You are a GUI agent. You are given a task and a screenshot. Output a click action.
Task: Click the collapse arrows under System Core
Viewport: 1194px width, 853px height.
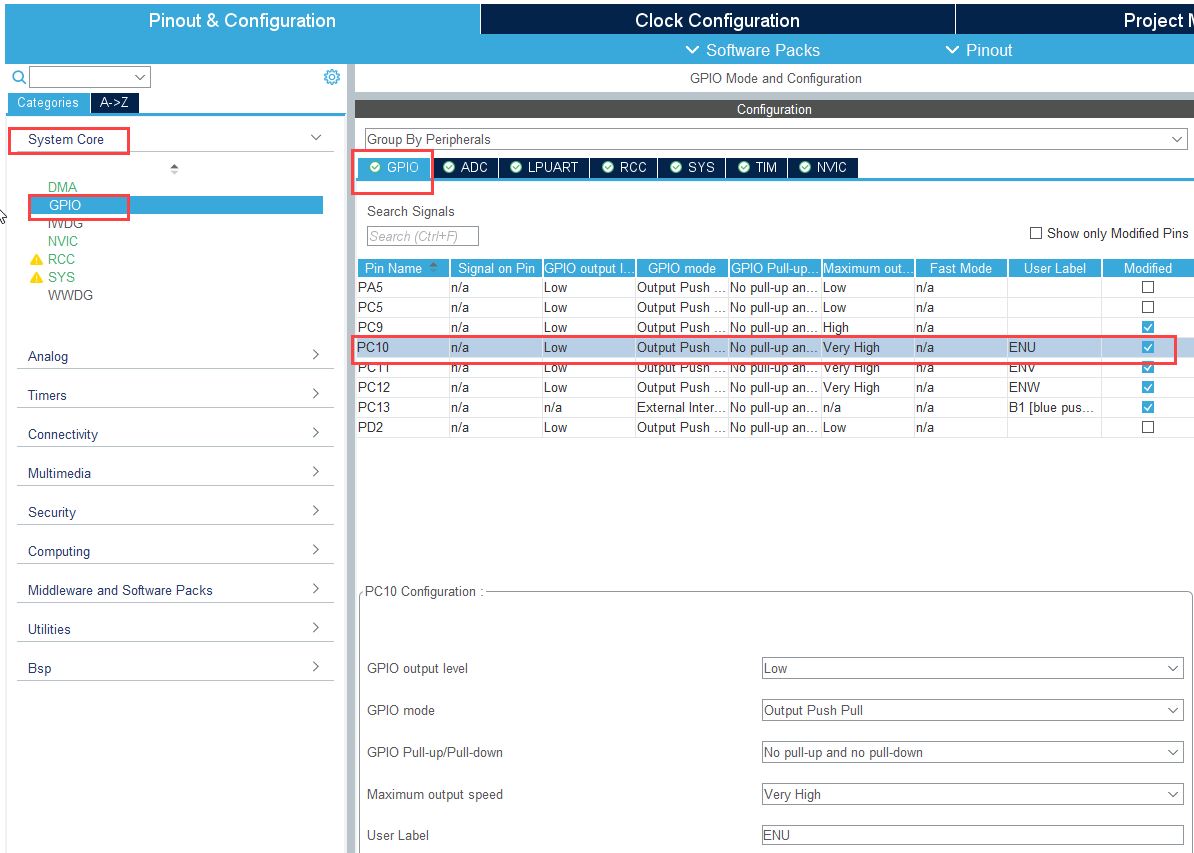175,169
